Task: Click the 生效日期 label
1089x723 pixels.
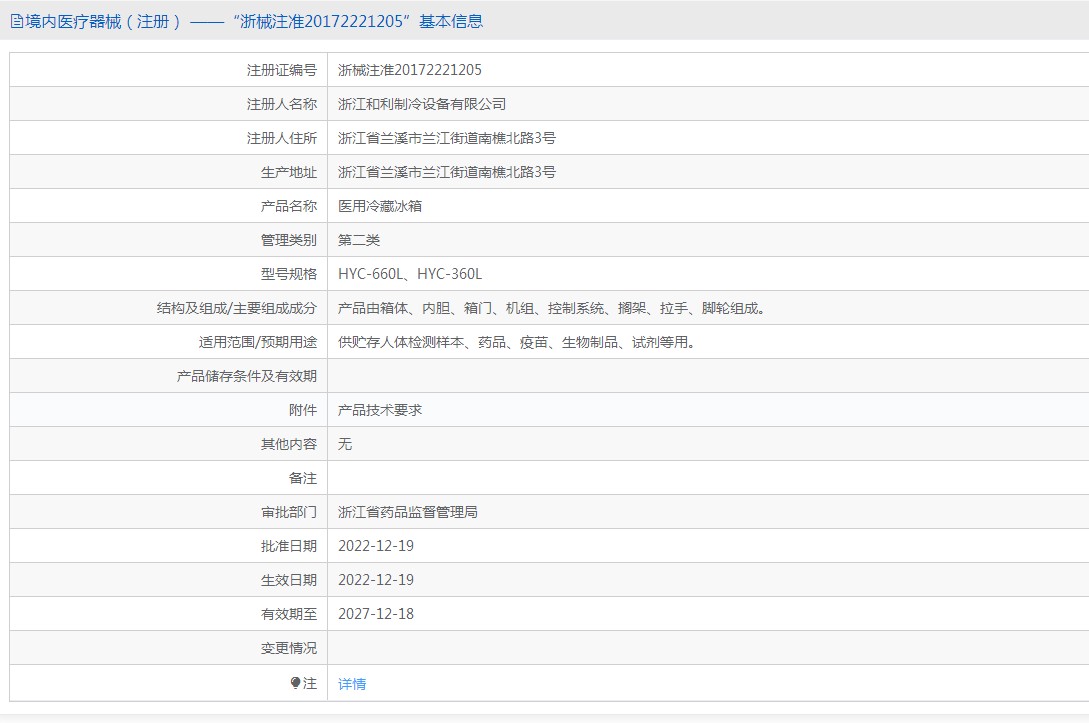Action: coord(289,581)
